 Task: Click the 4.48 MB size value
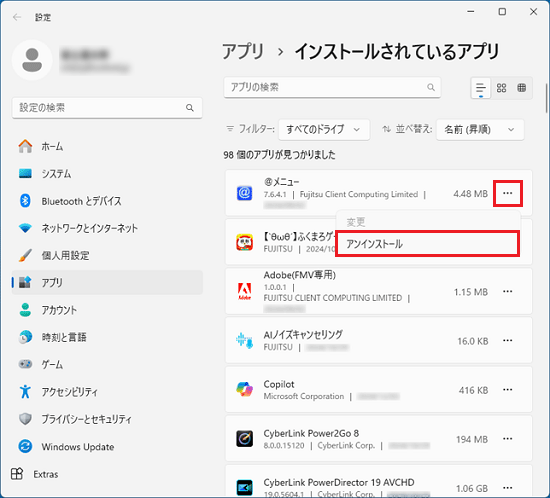(470, 194)
